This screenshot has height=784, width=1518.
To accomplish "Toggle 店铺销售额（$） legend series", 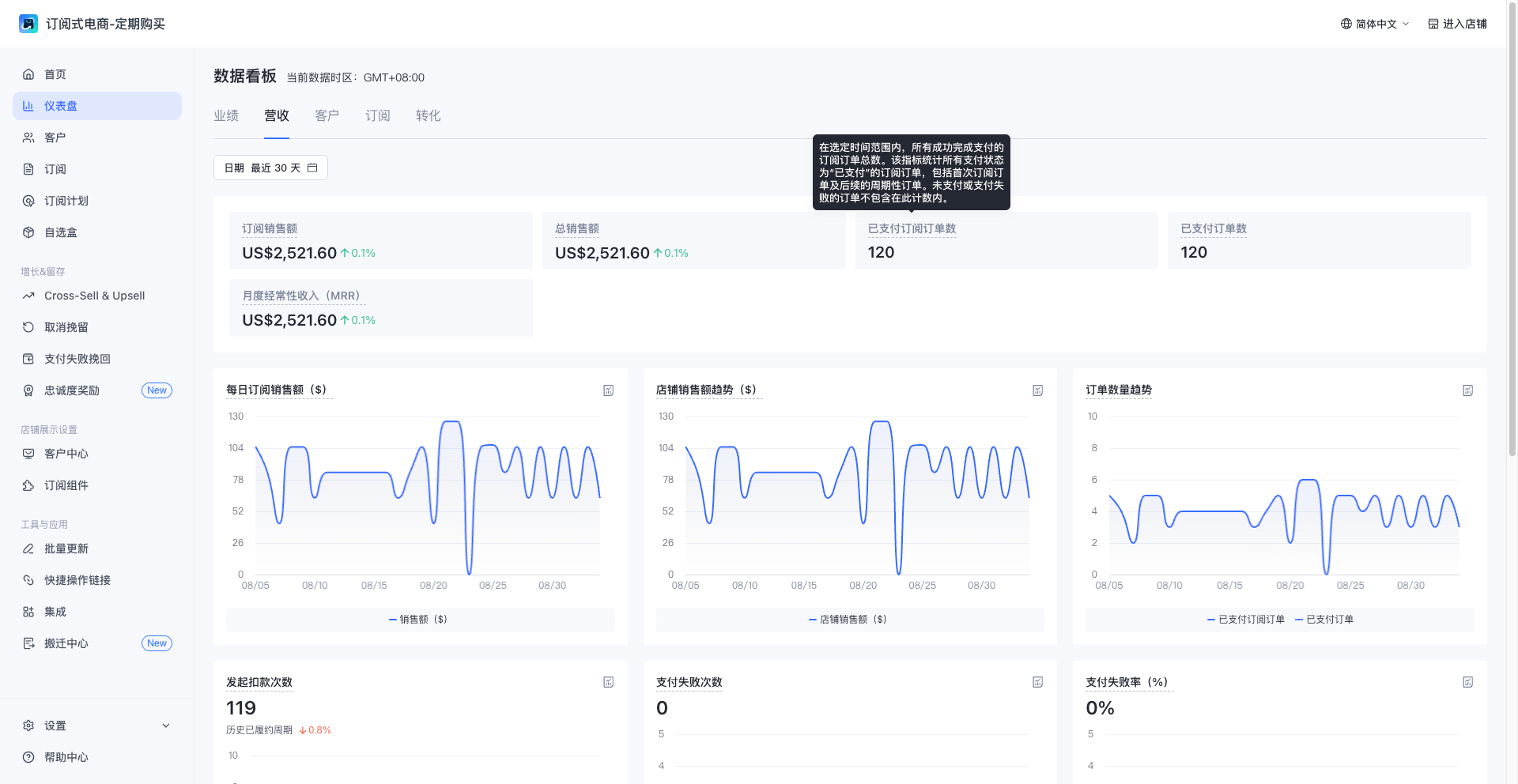I will point(848,620).
